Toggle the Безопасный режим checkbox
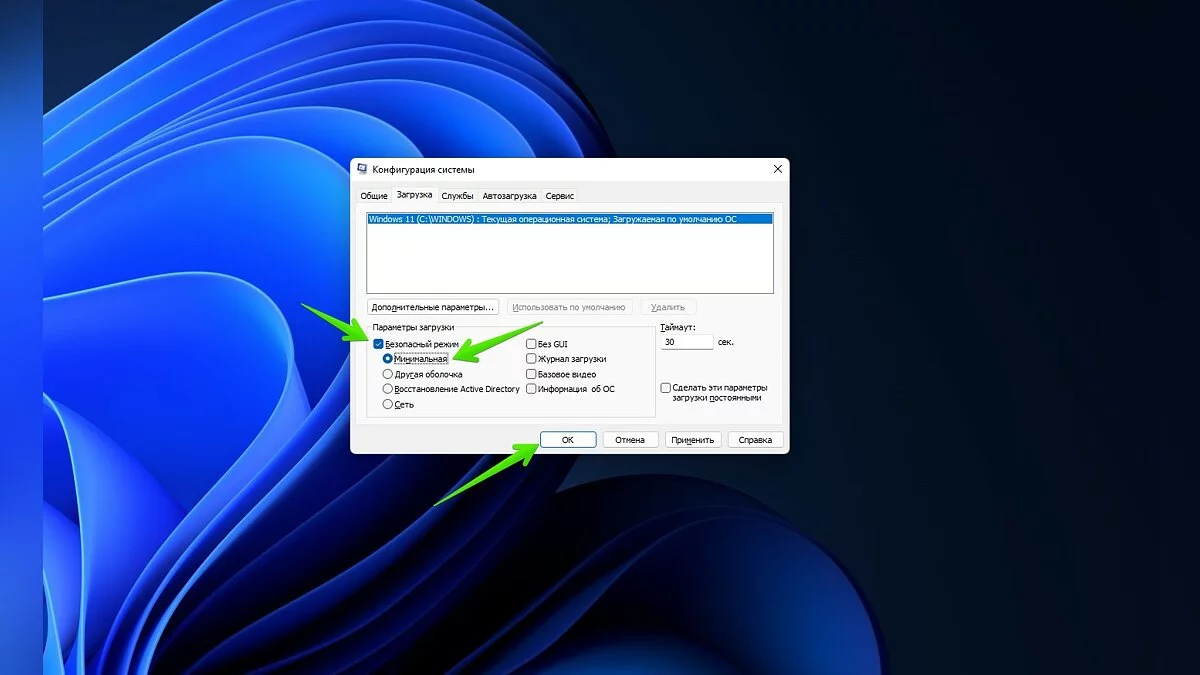The height and width of the screenshot is (675, 1200). click(x=379, y=344)
